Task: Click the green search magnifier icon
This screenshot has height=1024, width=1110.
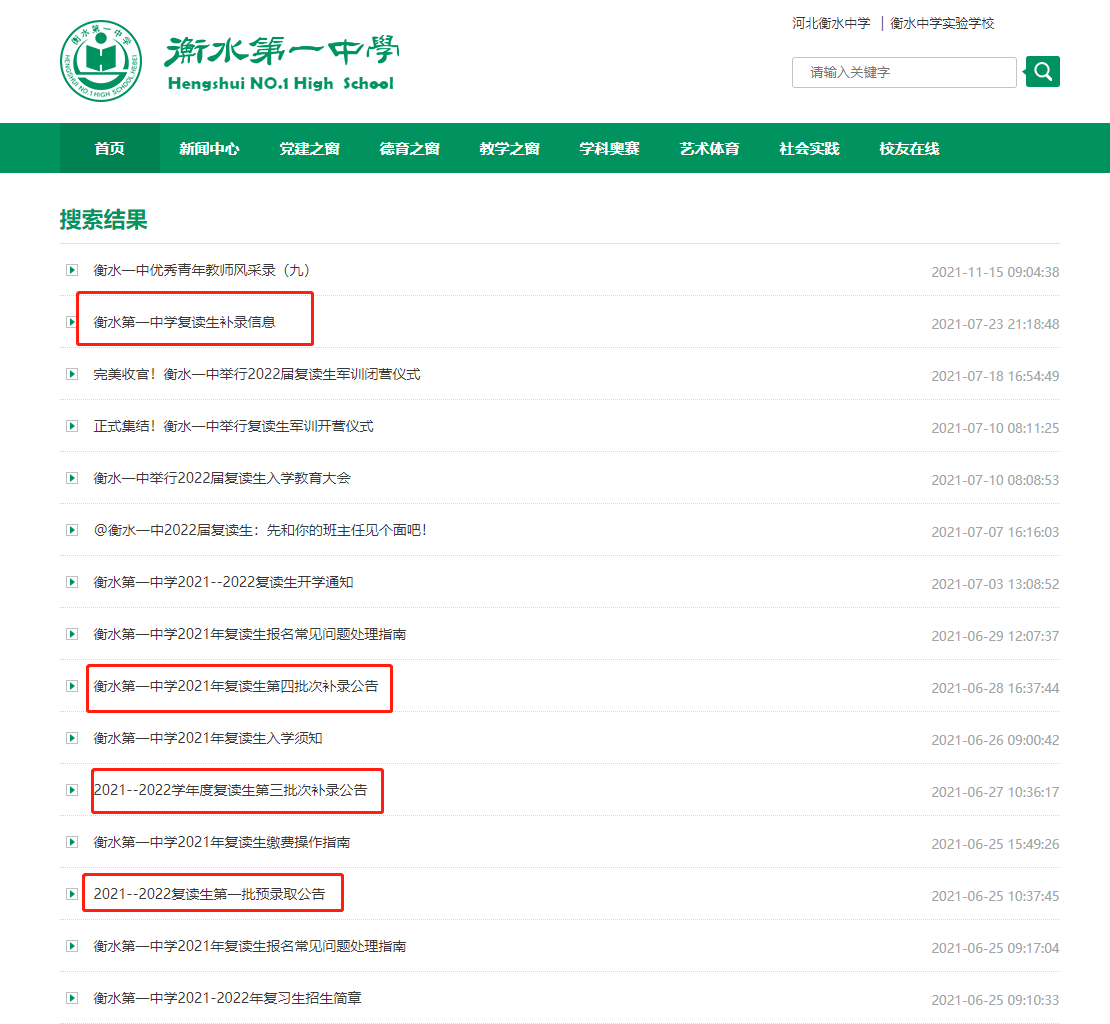Action: pos(1041,71)
